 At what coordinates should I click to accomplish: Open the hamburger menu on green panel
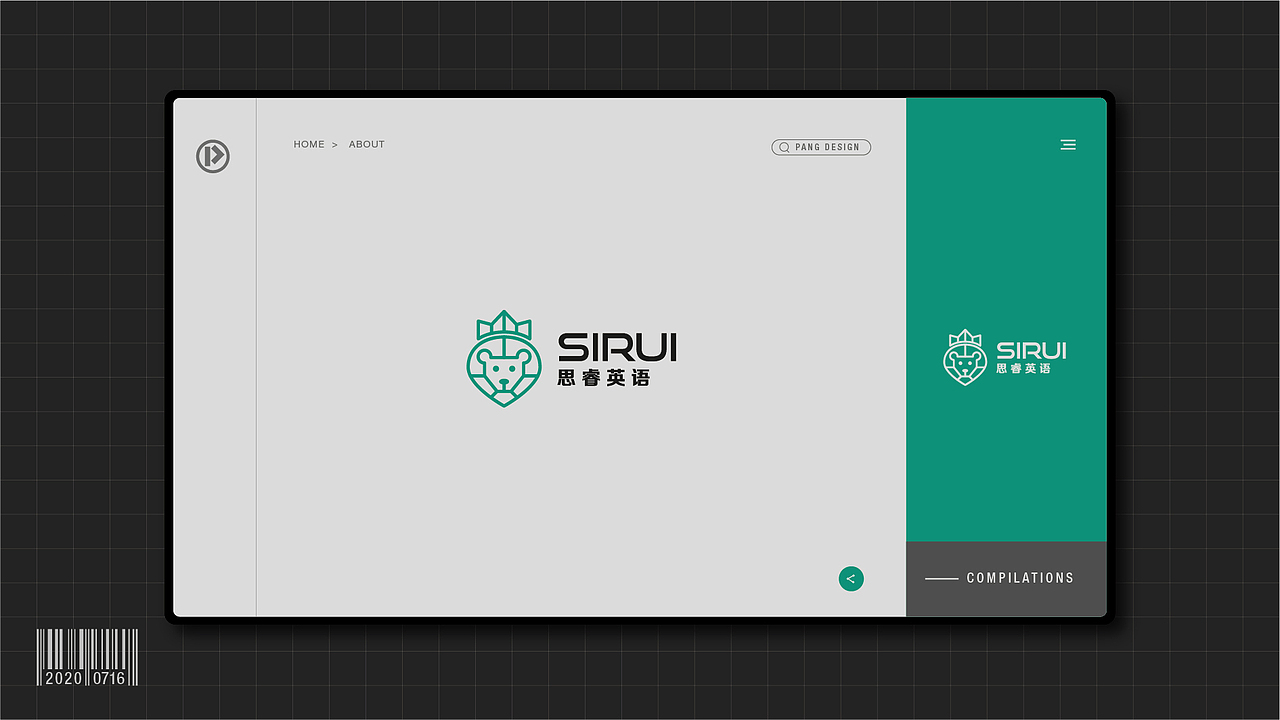pyautogui.click(x=1068, y=145)
